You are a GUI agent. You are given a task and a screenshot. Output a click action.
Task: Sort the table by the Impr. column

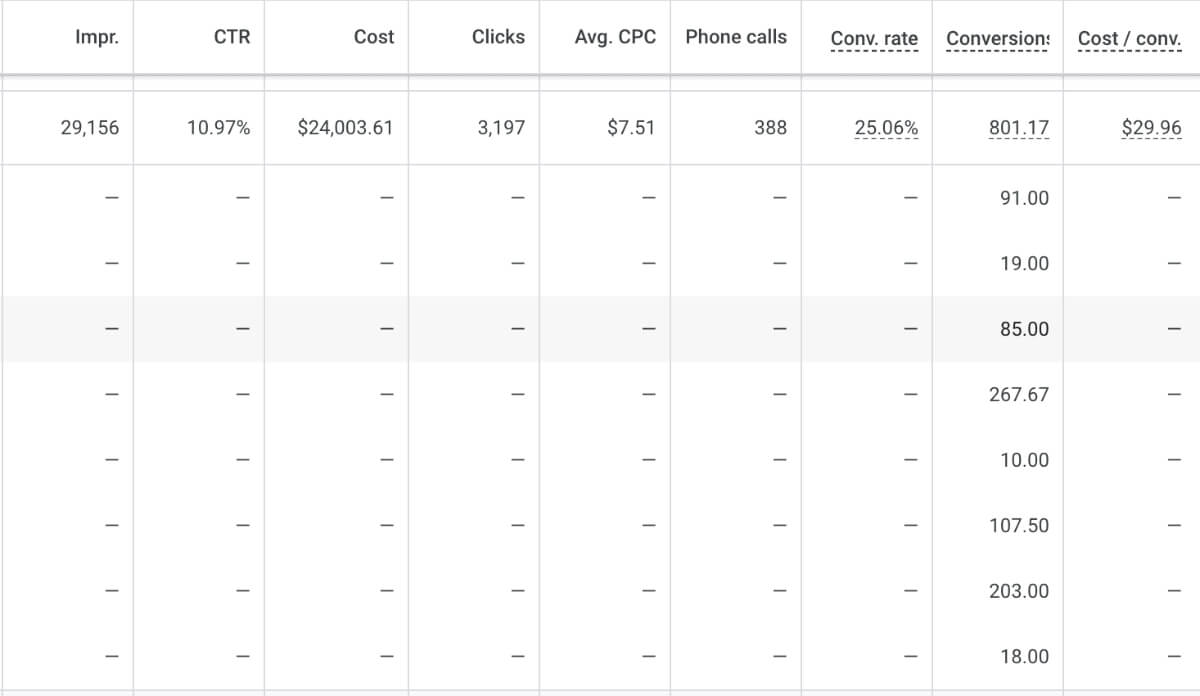pyautogui.click(x=97, y=37)
